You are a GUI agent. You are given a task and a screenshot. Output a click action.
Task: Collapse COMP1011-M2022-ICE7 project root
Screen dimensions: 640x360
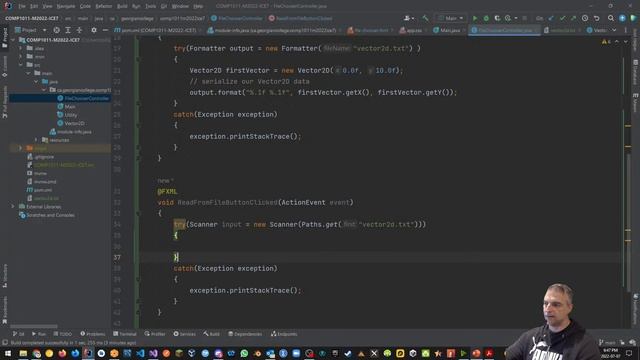point(13,40)
